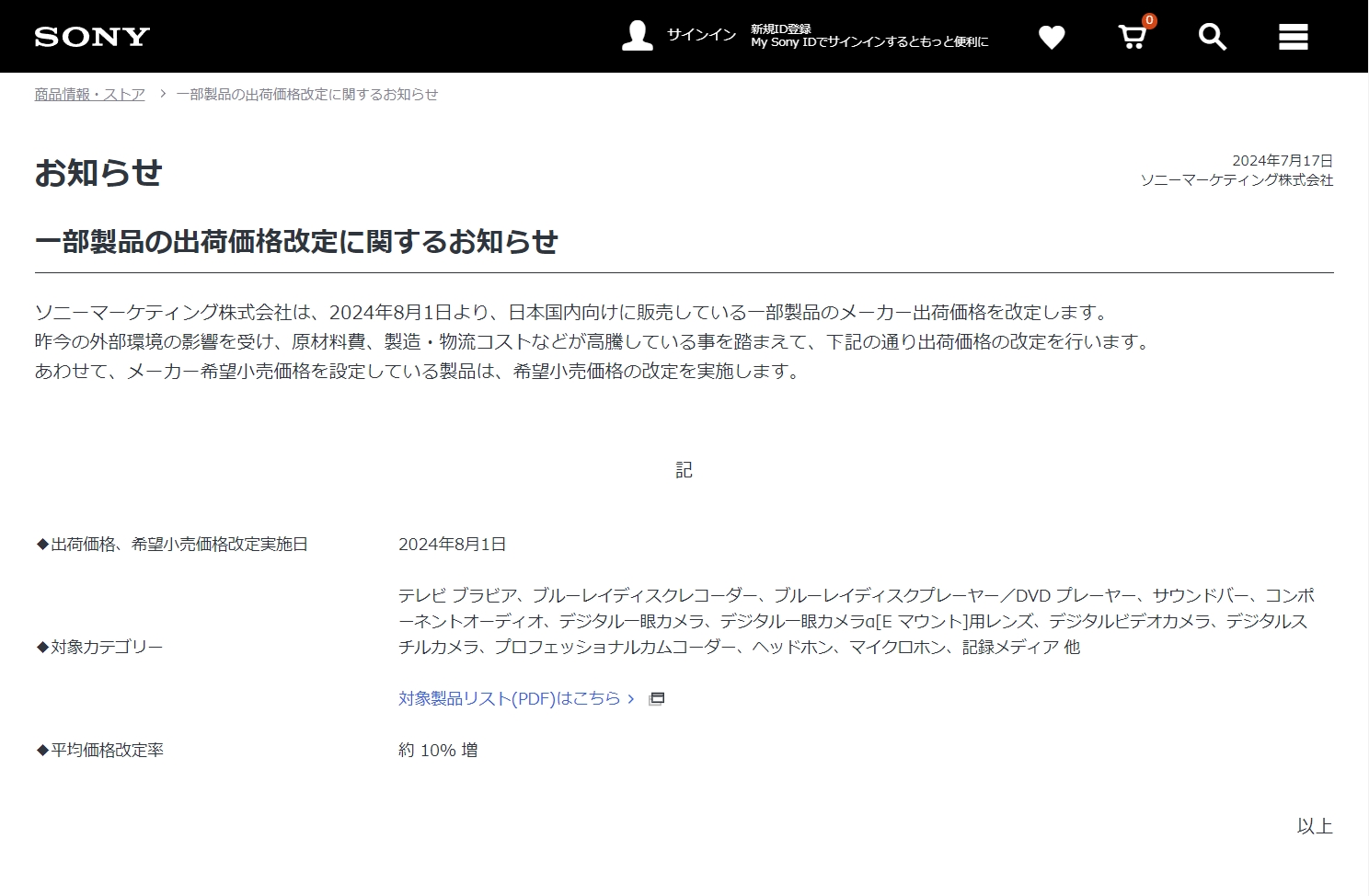This screenshot has height=896, width=1369.
Task: Click the 2024年7月17日 date text
Action: pos(1282,158)
